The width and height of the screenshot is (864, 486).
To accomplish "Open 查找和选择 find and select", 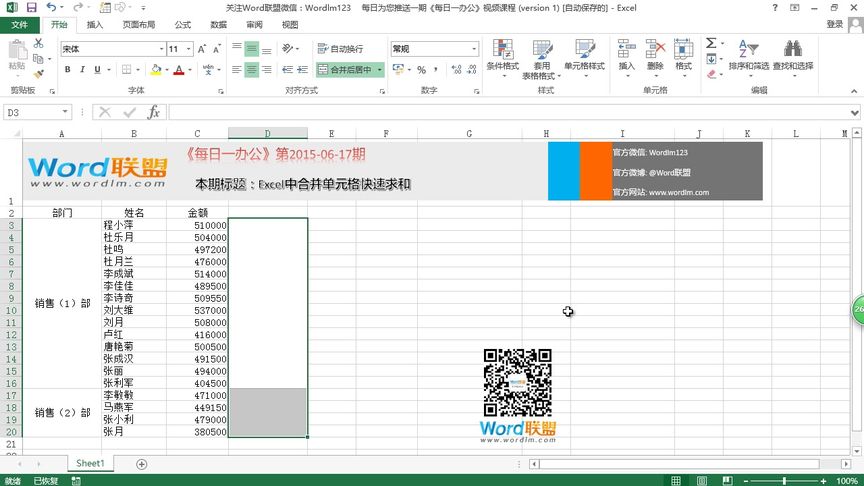I will (x=793, y=57).
